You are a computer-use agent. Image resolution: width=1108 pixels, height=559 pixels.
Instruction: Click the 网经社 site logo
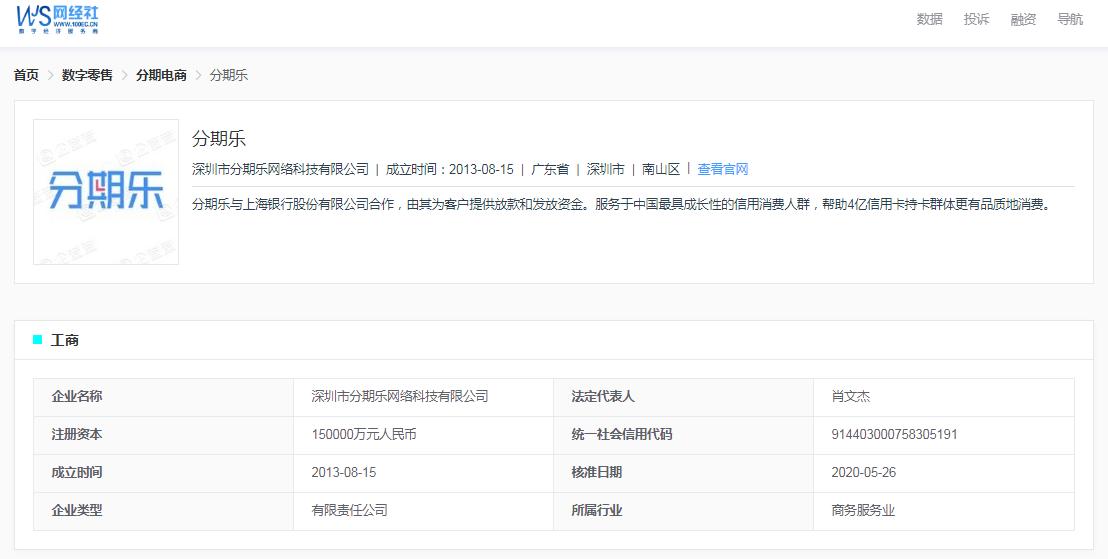point(58,19)
